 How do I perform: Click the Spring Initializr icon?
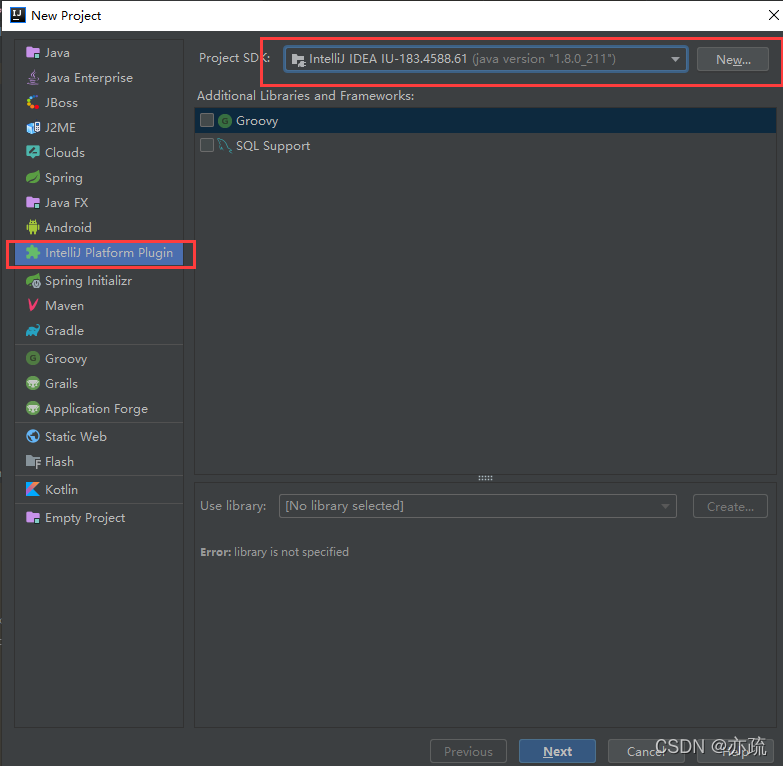[33, 281]
